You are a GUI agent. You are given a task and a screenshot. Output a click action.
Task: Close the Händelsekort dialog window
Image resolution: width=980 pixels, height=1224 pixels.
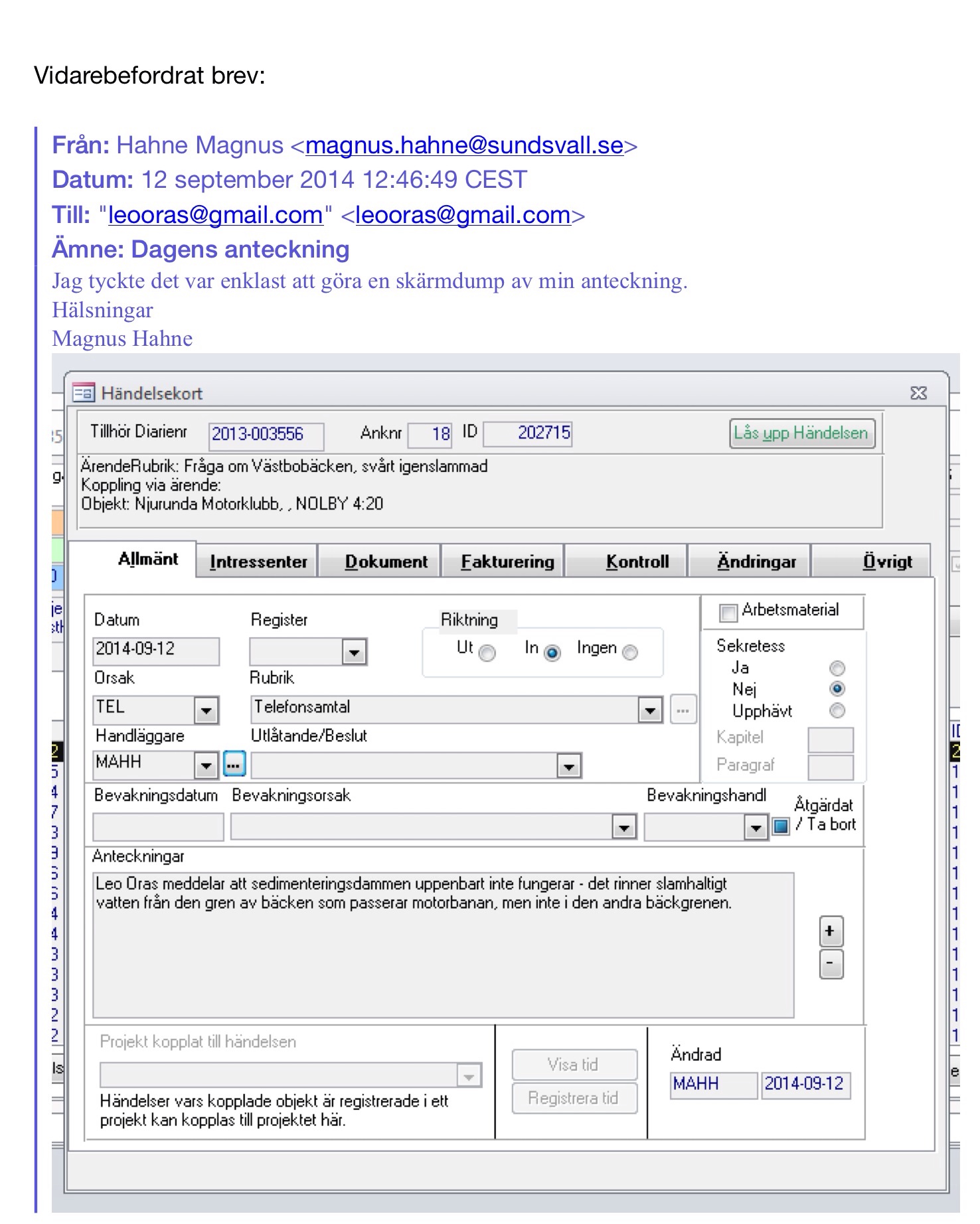click(x=918, y=393)
